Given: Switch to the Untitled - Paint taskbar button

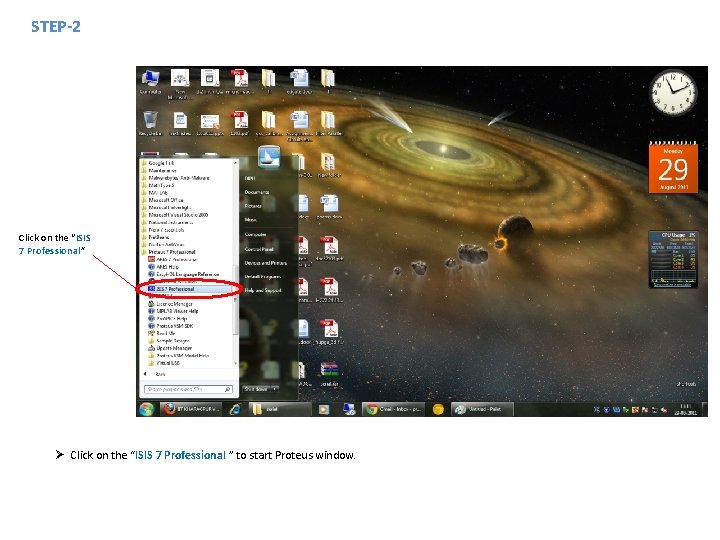Looking at the screenshot, I should pos(482,409).
